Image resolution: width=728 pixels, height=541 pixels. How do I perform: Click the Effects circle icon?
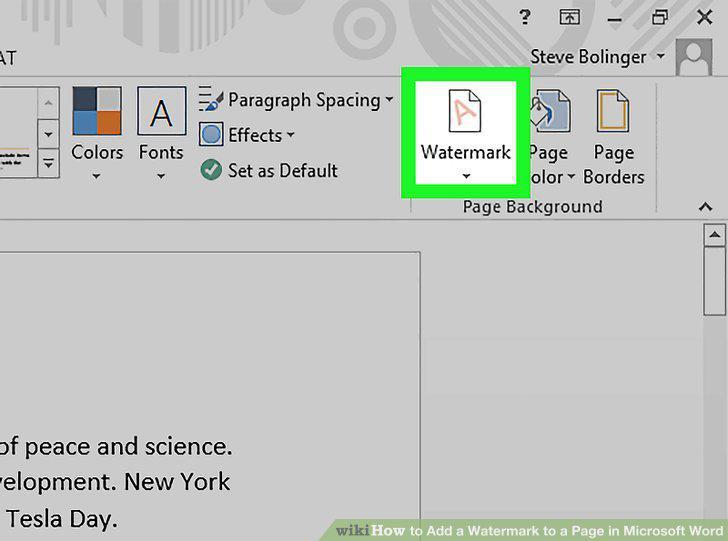[211, 135]
